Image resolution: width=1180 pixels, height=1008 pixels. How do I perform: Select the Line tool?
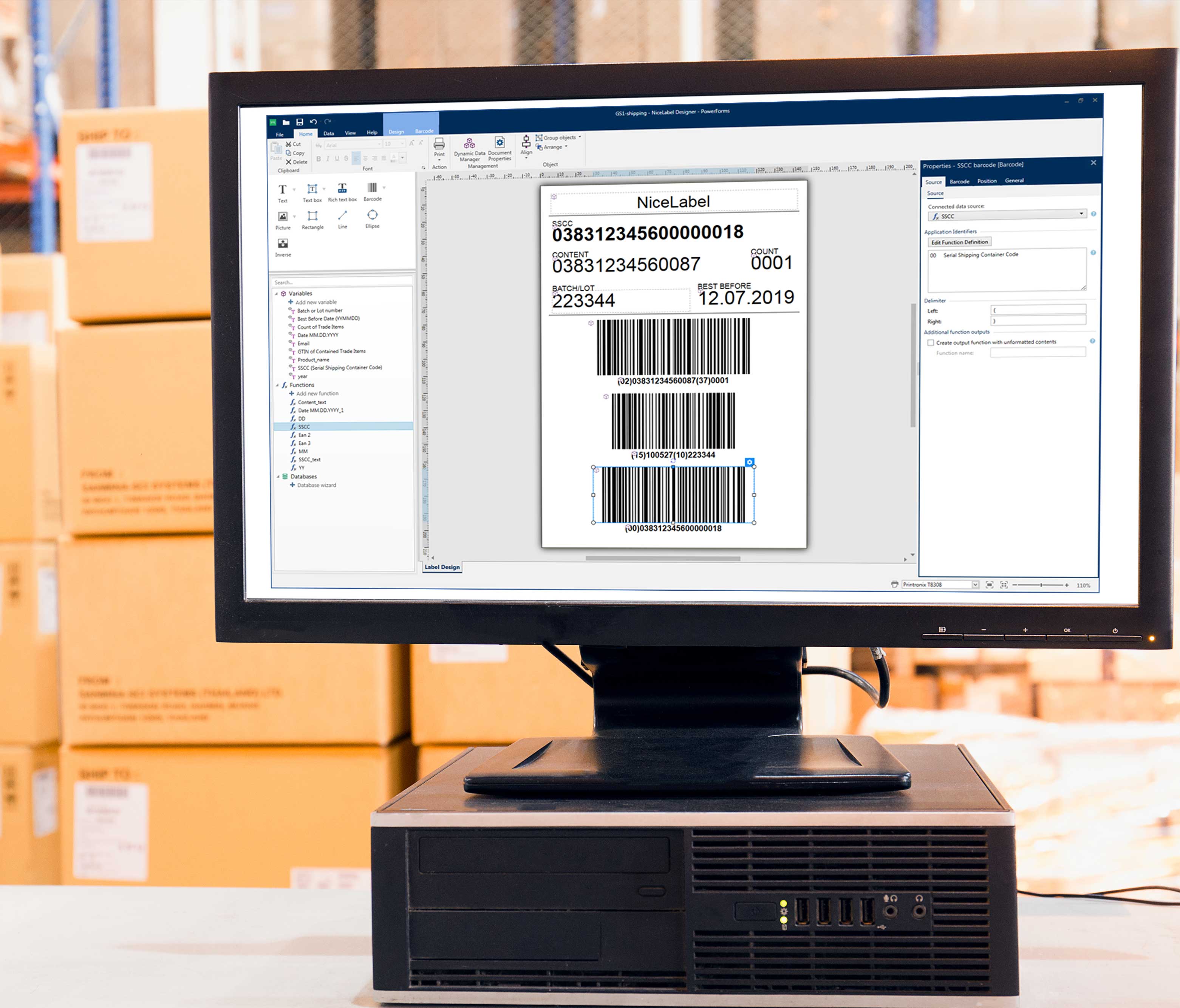click(342, 219)
